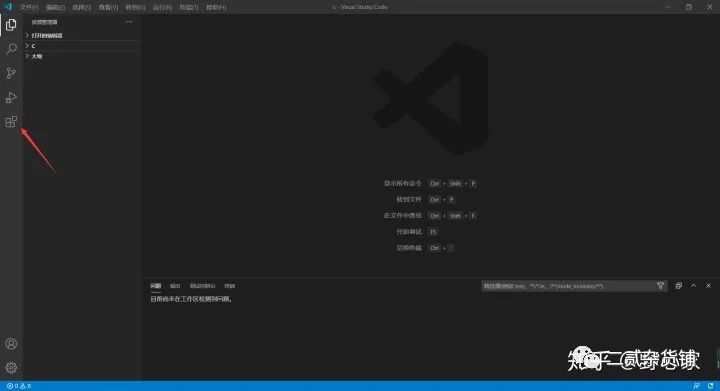Click the Find in Files shortcut hint
The image size is (720, 391).
point(430,216)
